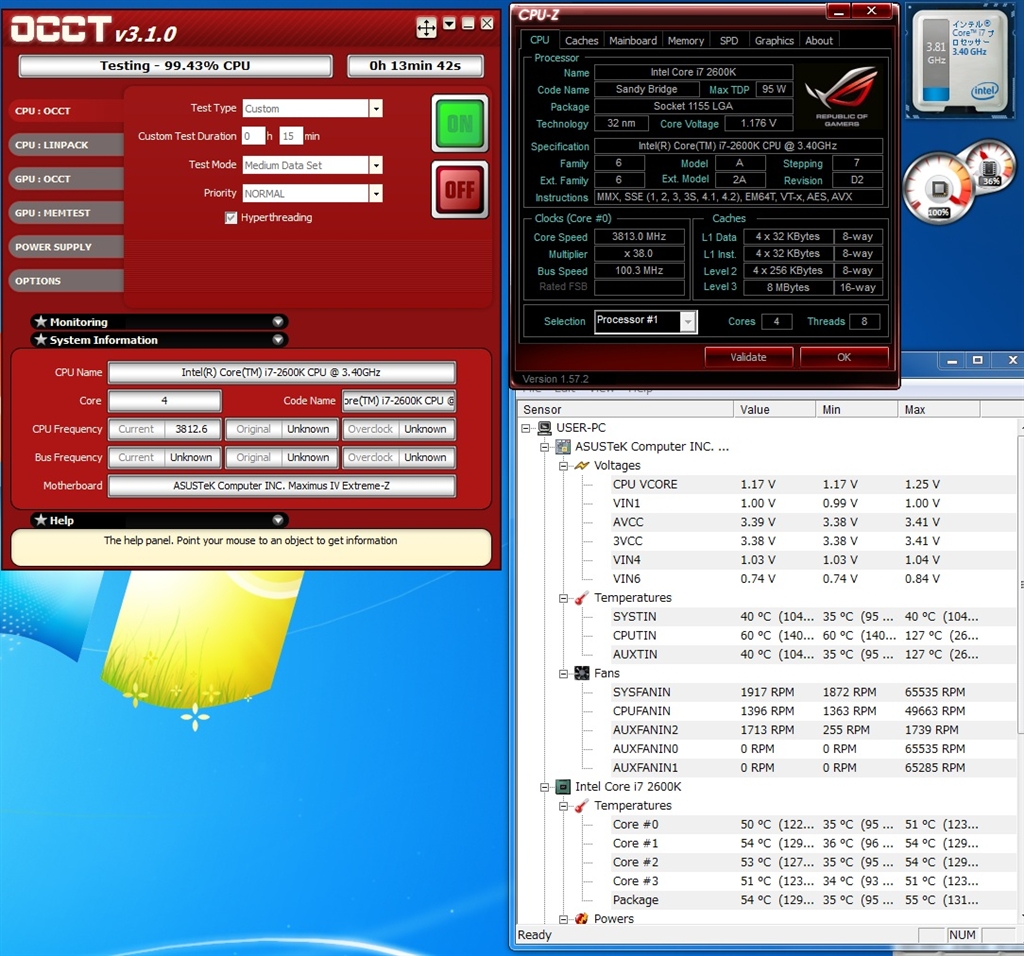Click the Republic of Gamers logo in CPU-Z
Screen dimensions: 1024x956
tap(840, 95)
